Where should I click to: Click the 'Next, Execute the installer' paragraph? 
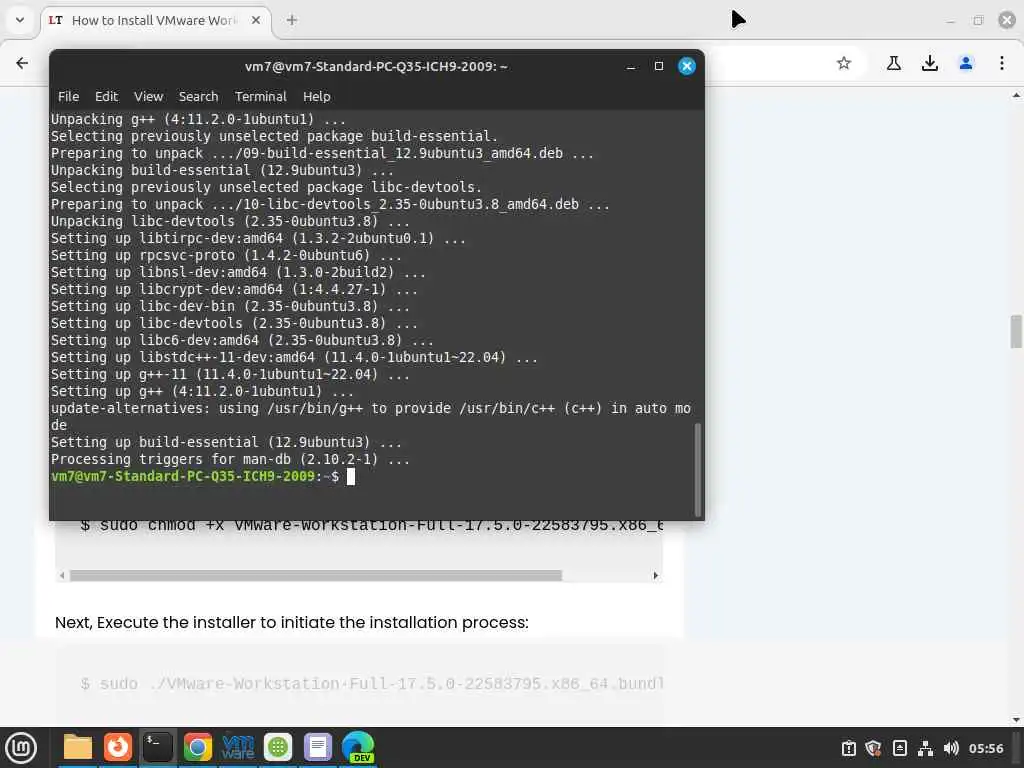pyautogui.click(x=291, y=622)
